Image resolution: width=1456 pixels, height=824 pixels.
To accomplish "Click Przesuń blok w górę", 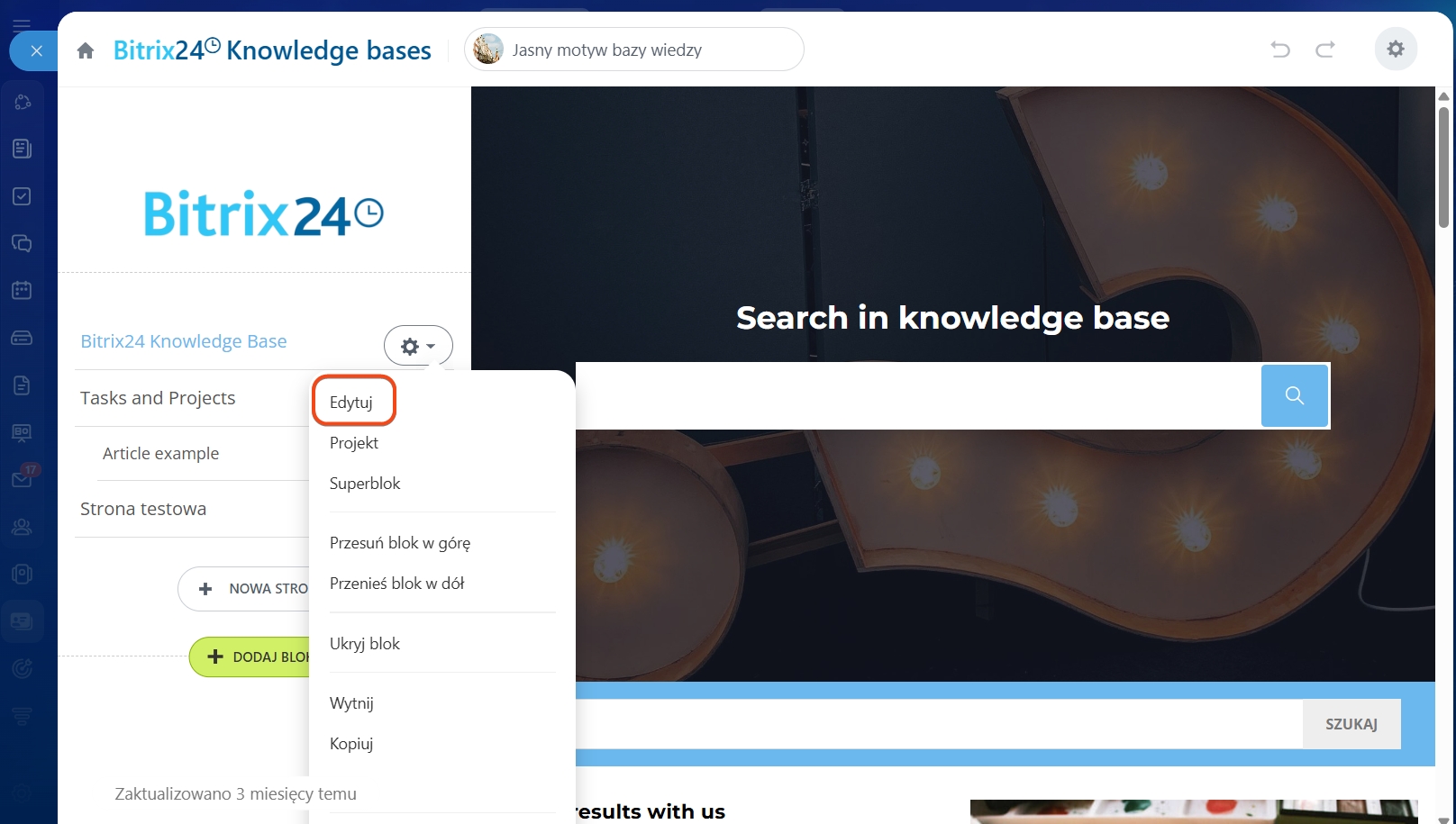I will 400,543.
